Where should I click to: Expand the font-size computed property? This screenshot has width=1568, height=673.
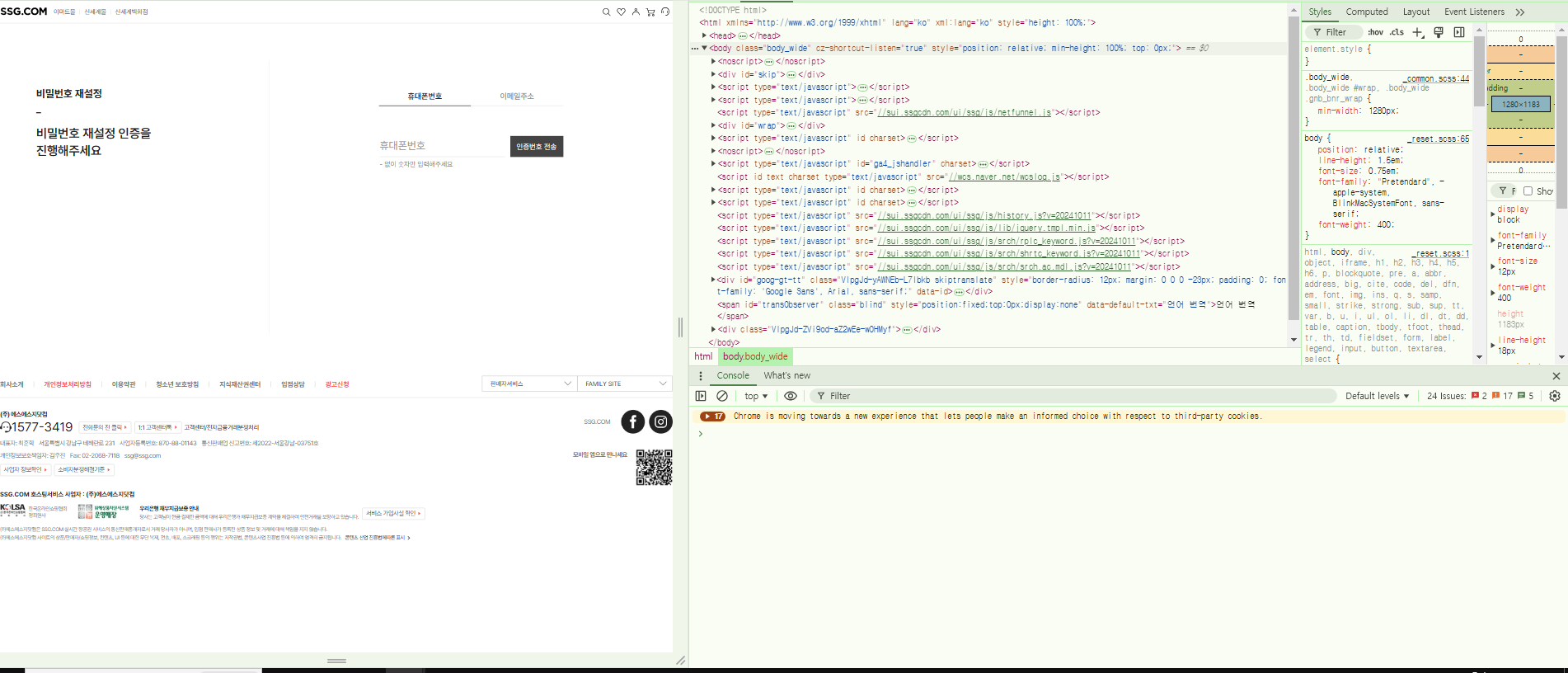click(1493, 266)
